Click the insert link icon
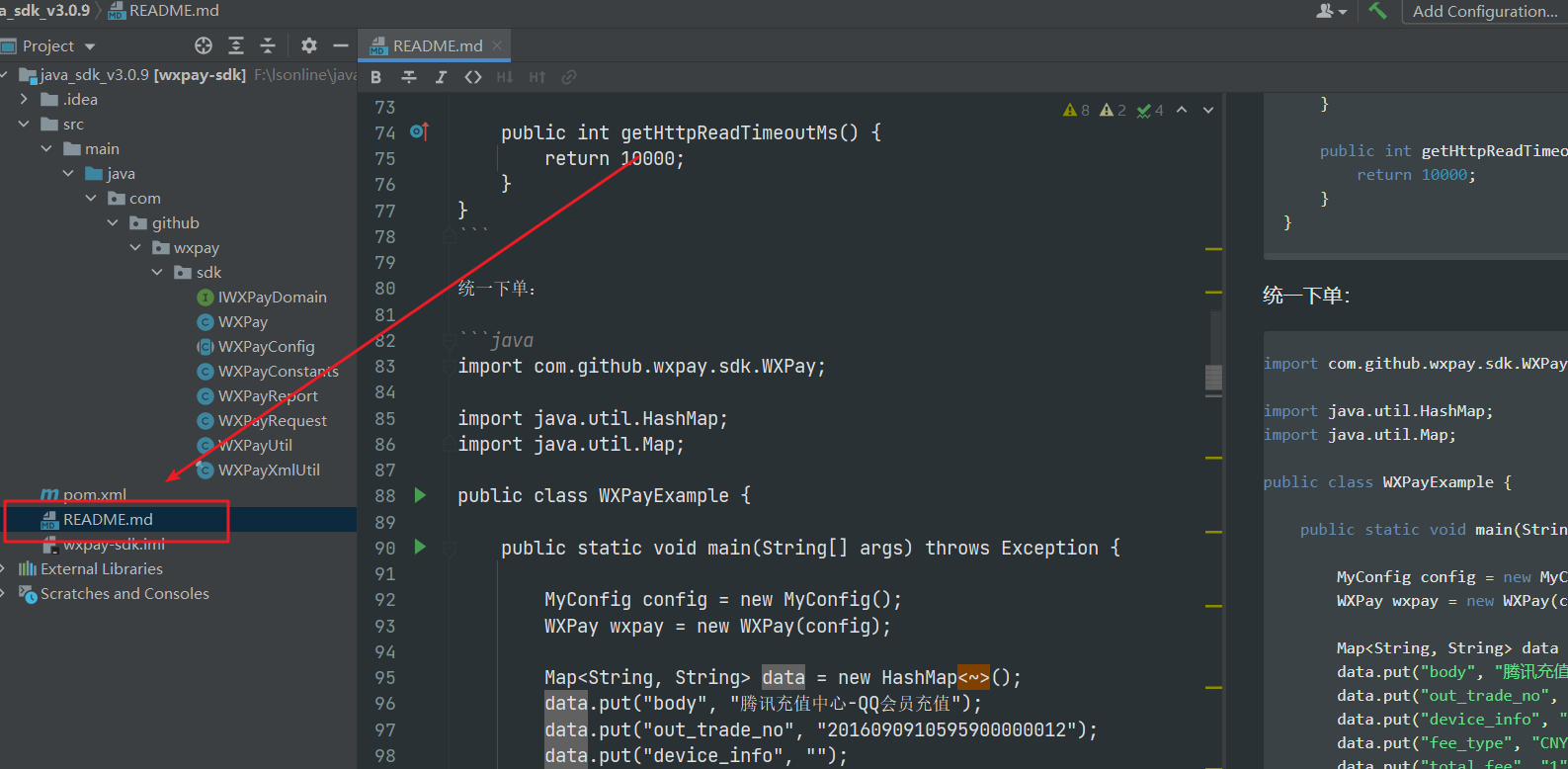This screenshot has width=1568, height=769. pos(569,77)
